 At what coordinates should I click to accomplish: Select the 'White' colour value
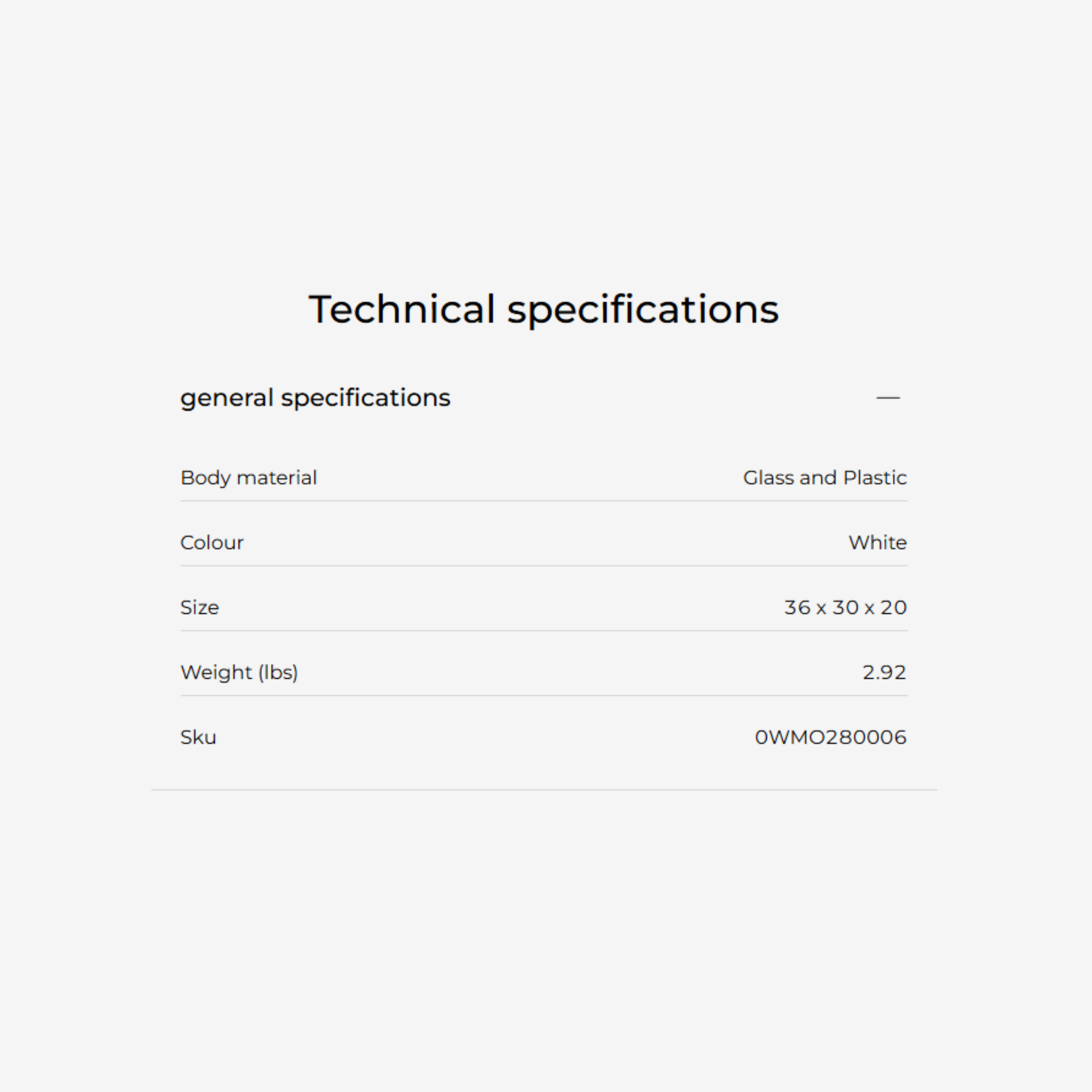[x=877, y=543]
